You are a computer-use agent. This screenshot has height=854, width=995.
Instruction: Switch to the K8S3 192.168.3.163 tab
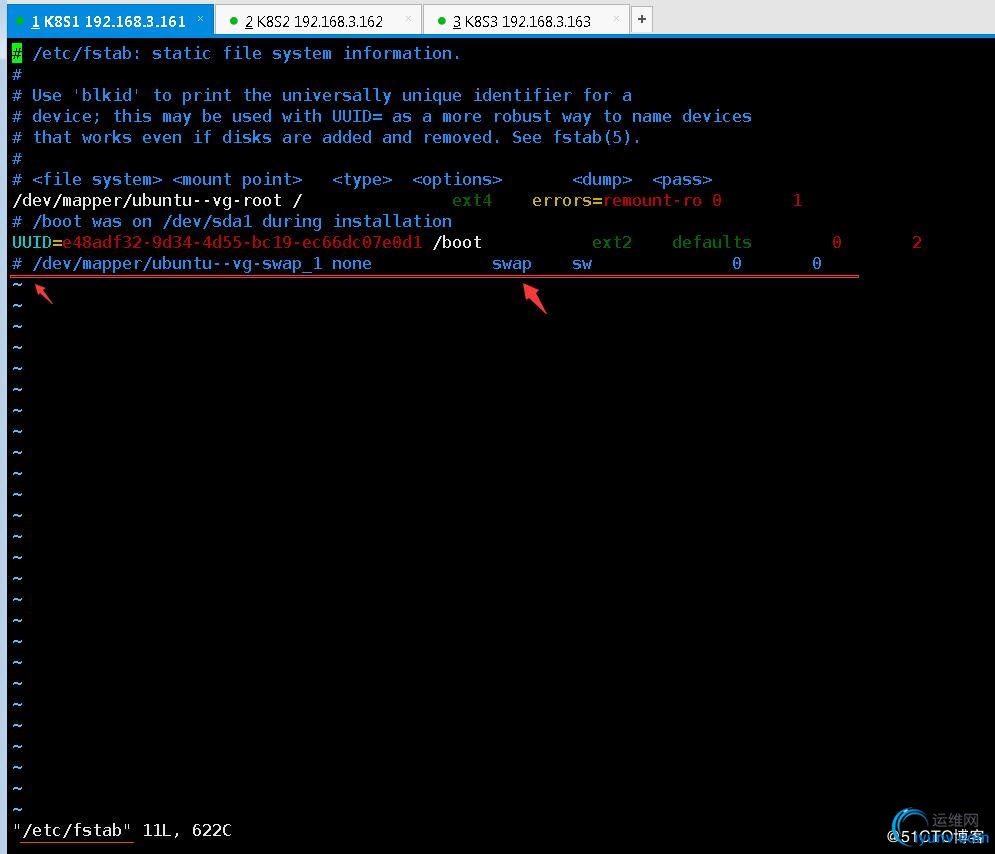(x=526, y=21)
